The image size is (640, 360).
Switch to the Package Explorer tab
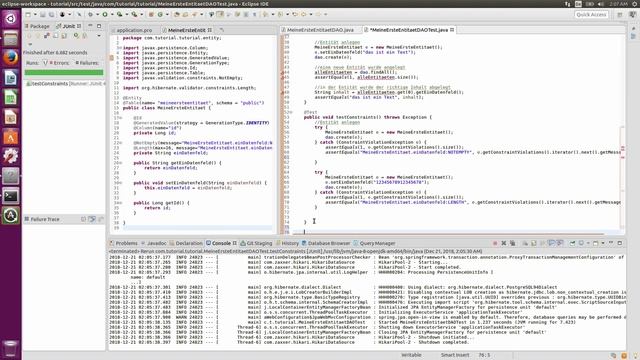37,26
